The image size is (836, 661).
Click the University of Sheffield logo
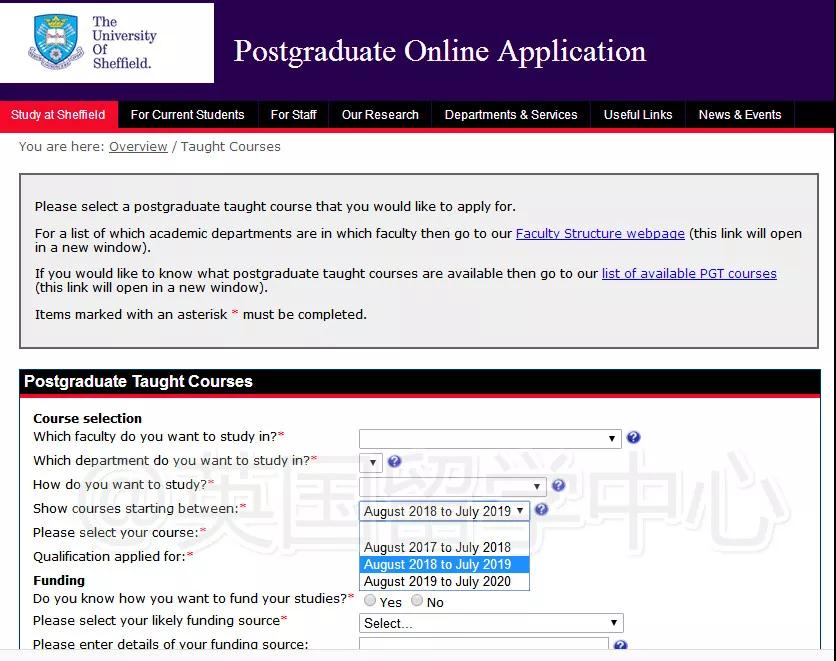[106, 43]
